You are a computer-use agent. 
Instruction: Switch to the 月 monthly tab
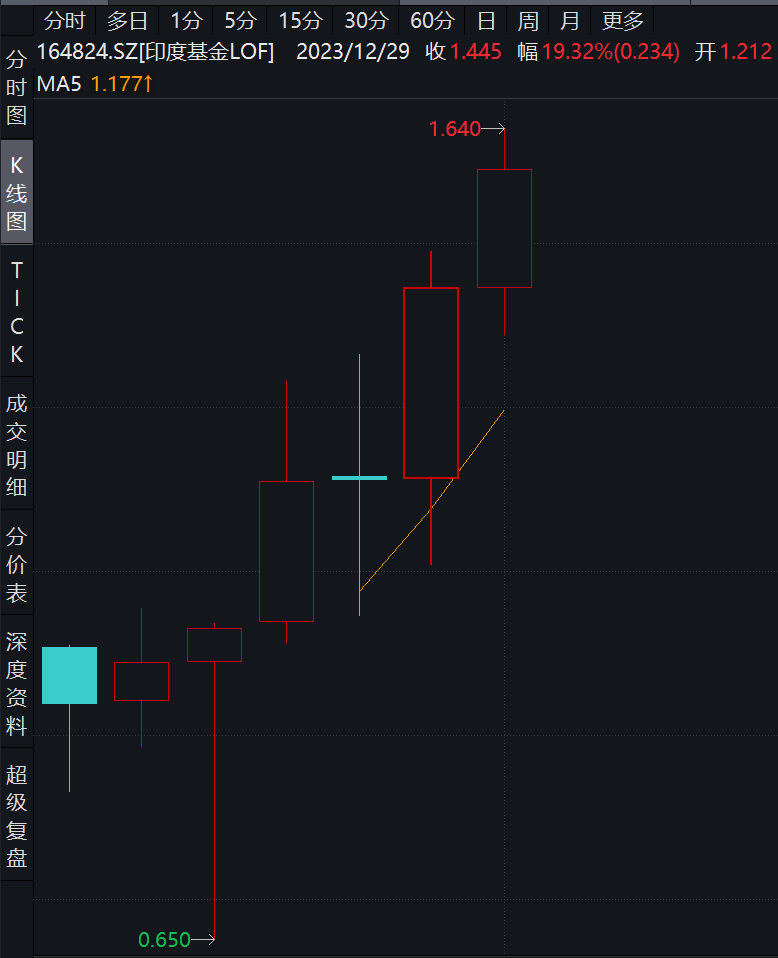click(570, 21)
